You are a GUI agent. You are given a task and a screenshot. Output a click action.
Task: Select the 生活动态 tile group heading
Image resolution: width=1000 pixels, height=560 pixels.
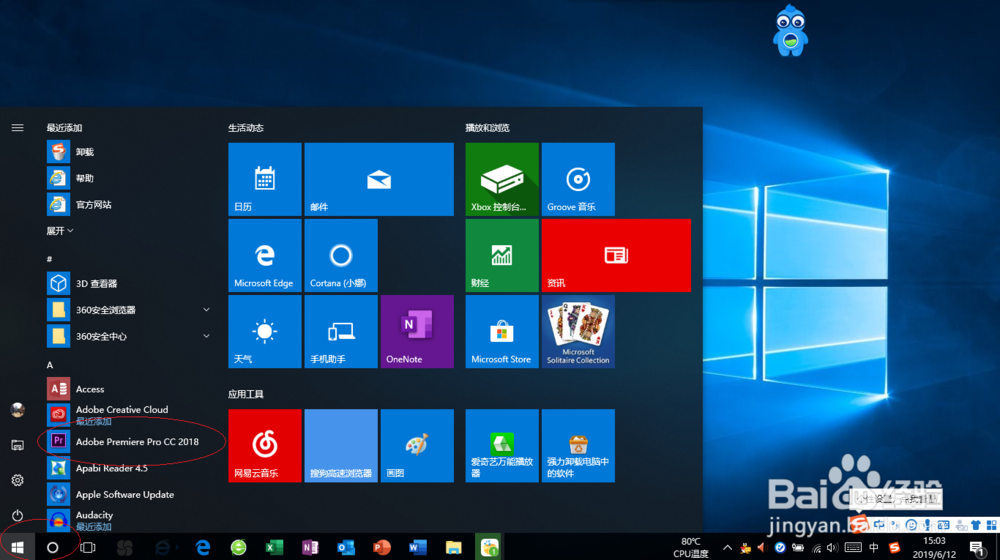click(246, 128)
